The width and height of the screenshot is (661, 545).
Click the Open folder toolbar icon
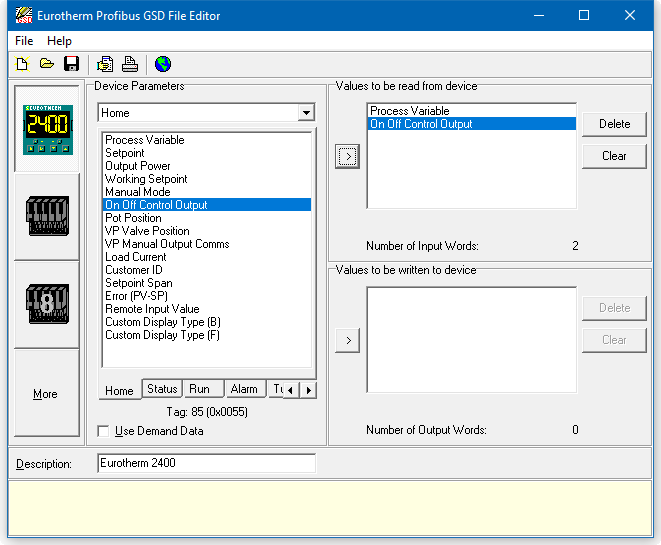[46, 64]
